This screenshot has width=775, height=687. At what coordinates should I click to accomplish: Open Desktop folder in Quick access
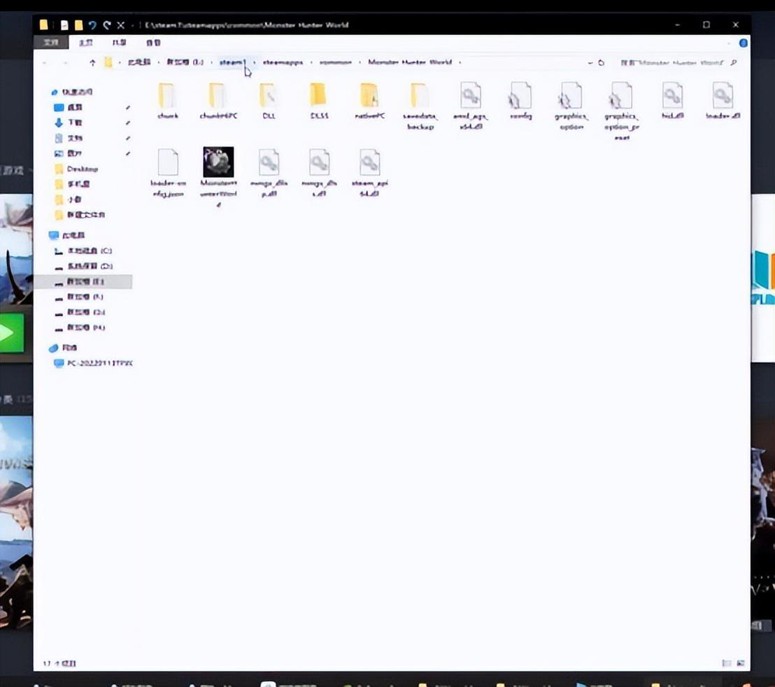[82, 169]
